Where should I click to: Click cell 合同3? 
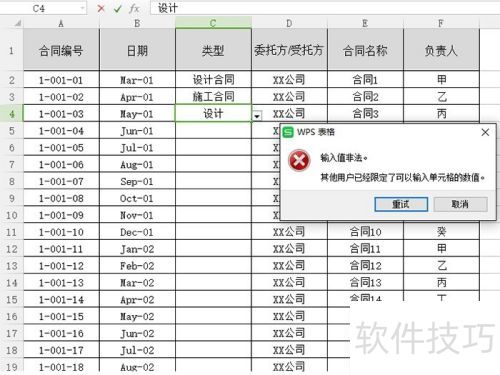coord(365,114)
